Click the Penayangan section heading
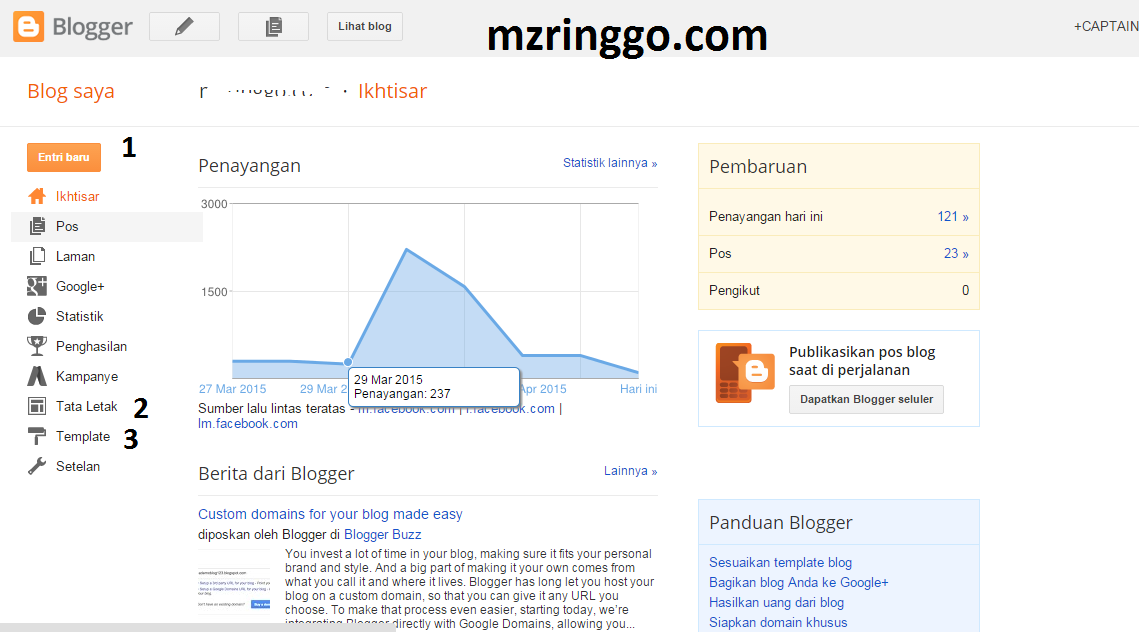1139x632 pixels. click(x=249, y=166)
